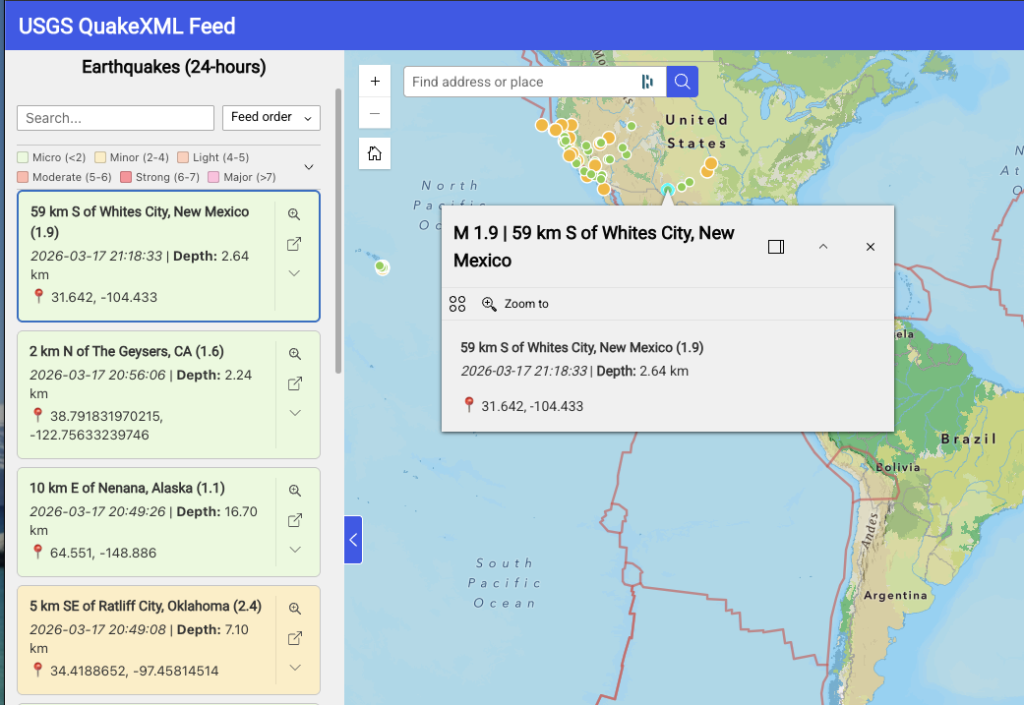Click the home default extent button
Viewport: 1024px width, 705px height.
[375, 153]
